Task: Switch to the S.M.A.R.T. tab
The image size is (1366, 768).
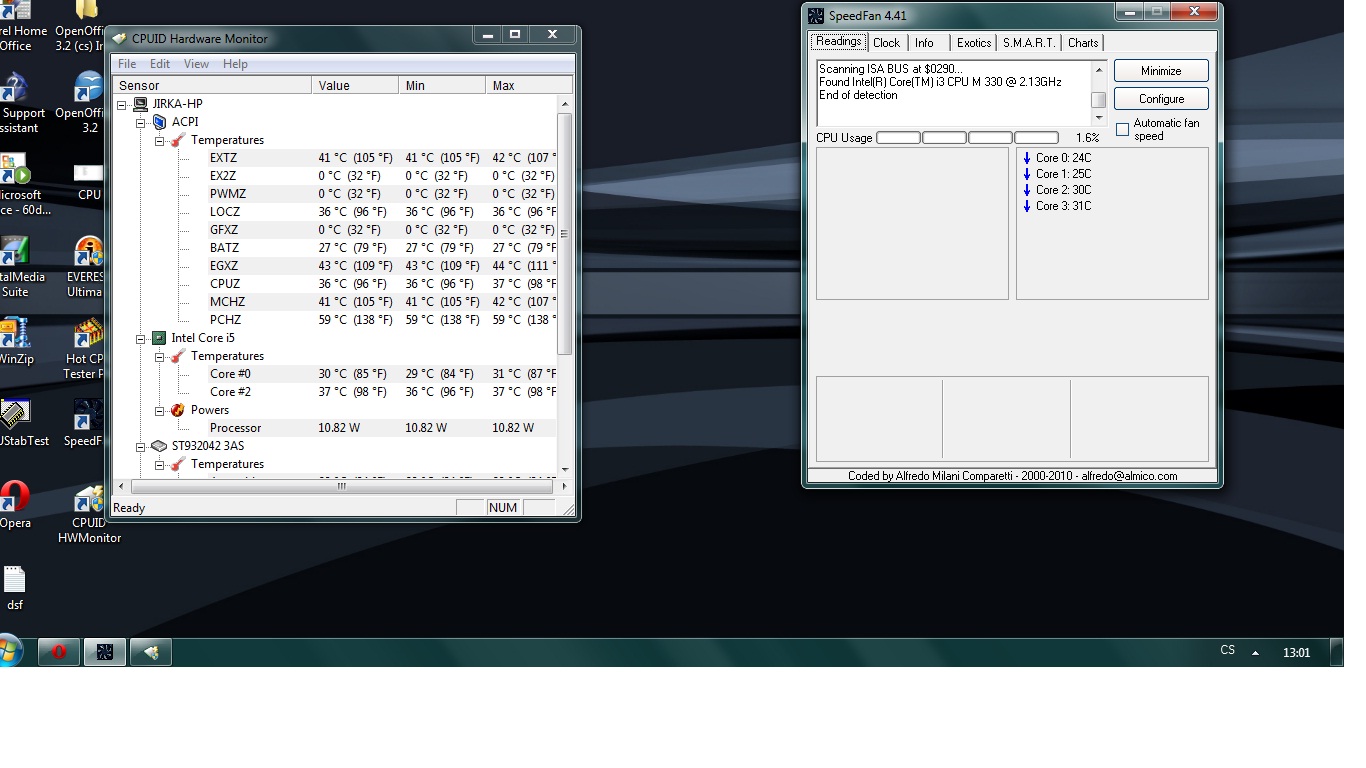Action: pyautogui.click(x=1029, y=43)
